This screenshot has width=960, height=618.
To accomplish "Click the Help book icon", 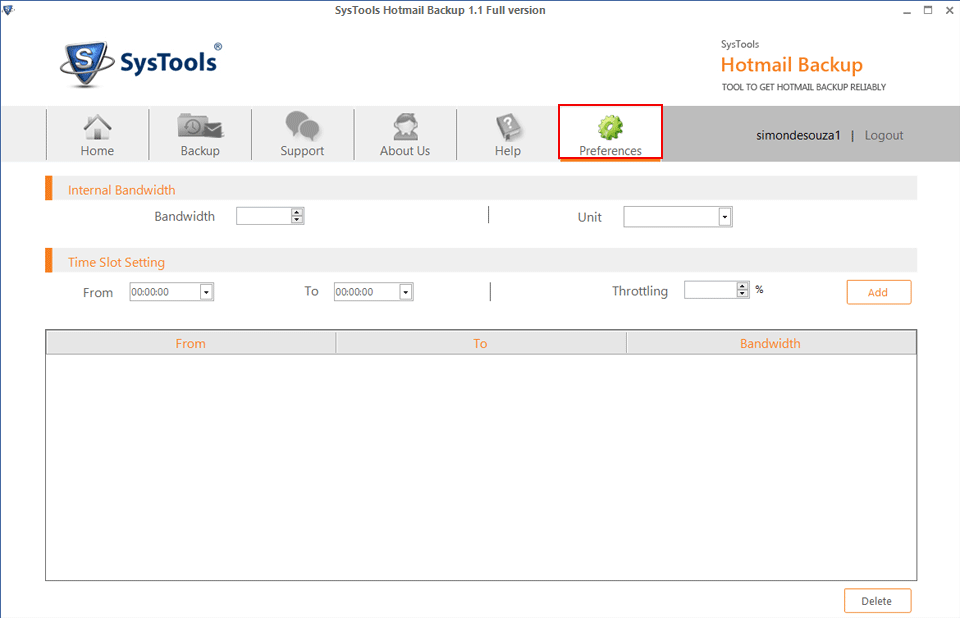I will point(508,127).
